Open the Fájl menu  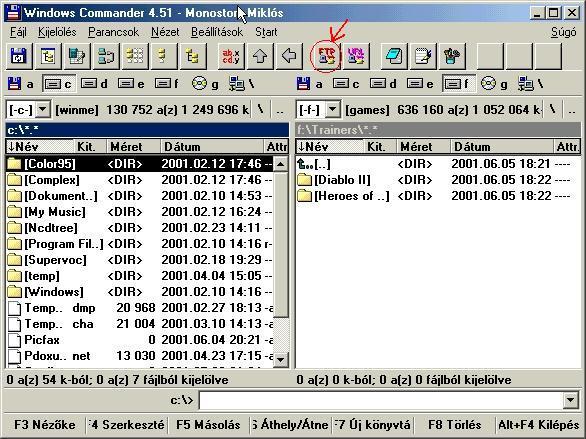click(18, 32)
